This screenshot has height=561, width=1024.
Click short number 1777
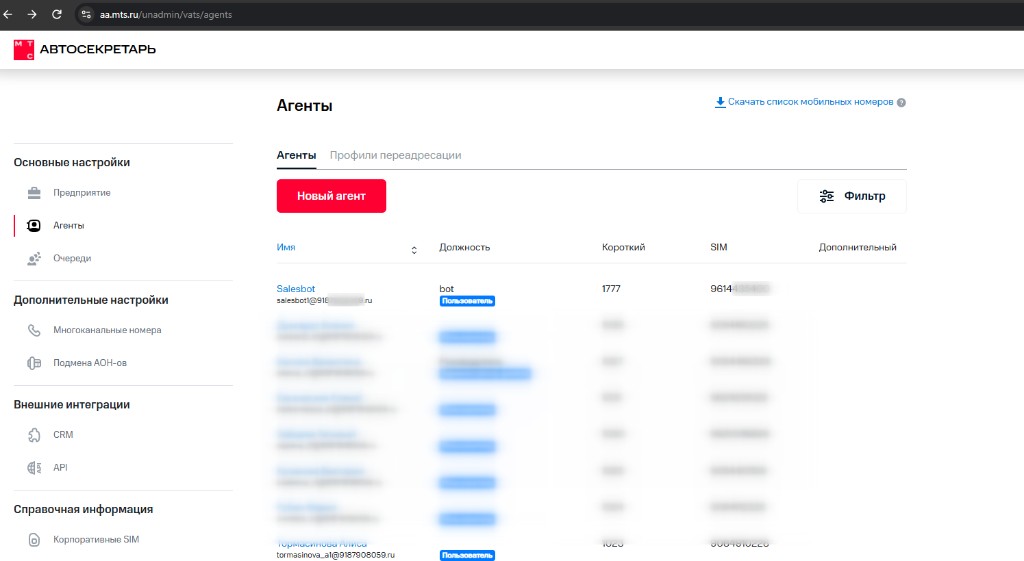coord(611,289)
